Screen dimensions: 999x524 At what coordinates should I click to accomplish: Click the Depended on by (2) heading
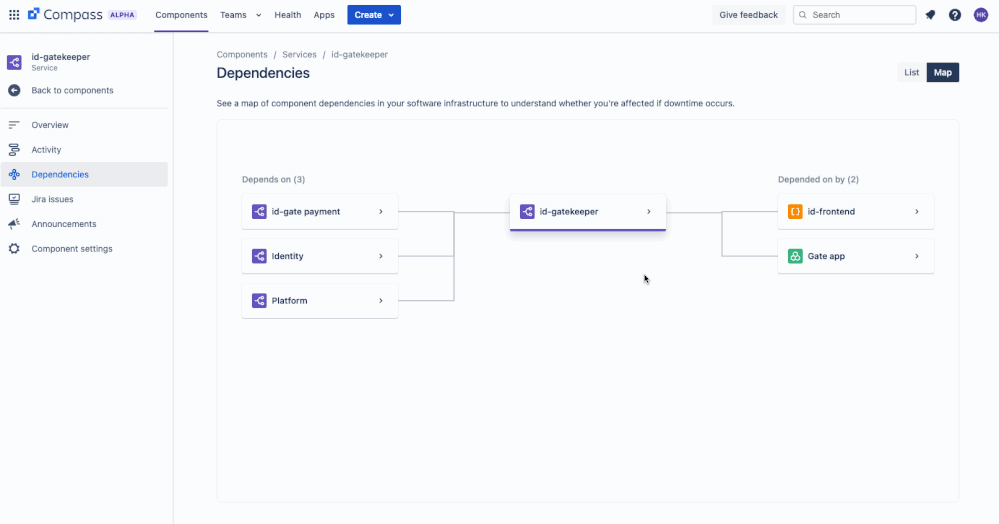click(x=818, y=180)
